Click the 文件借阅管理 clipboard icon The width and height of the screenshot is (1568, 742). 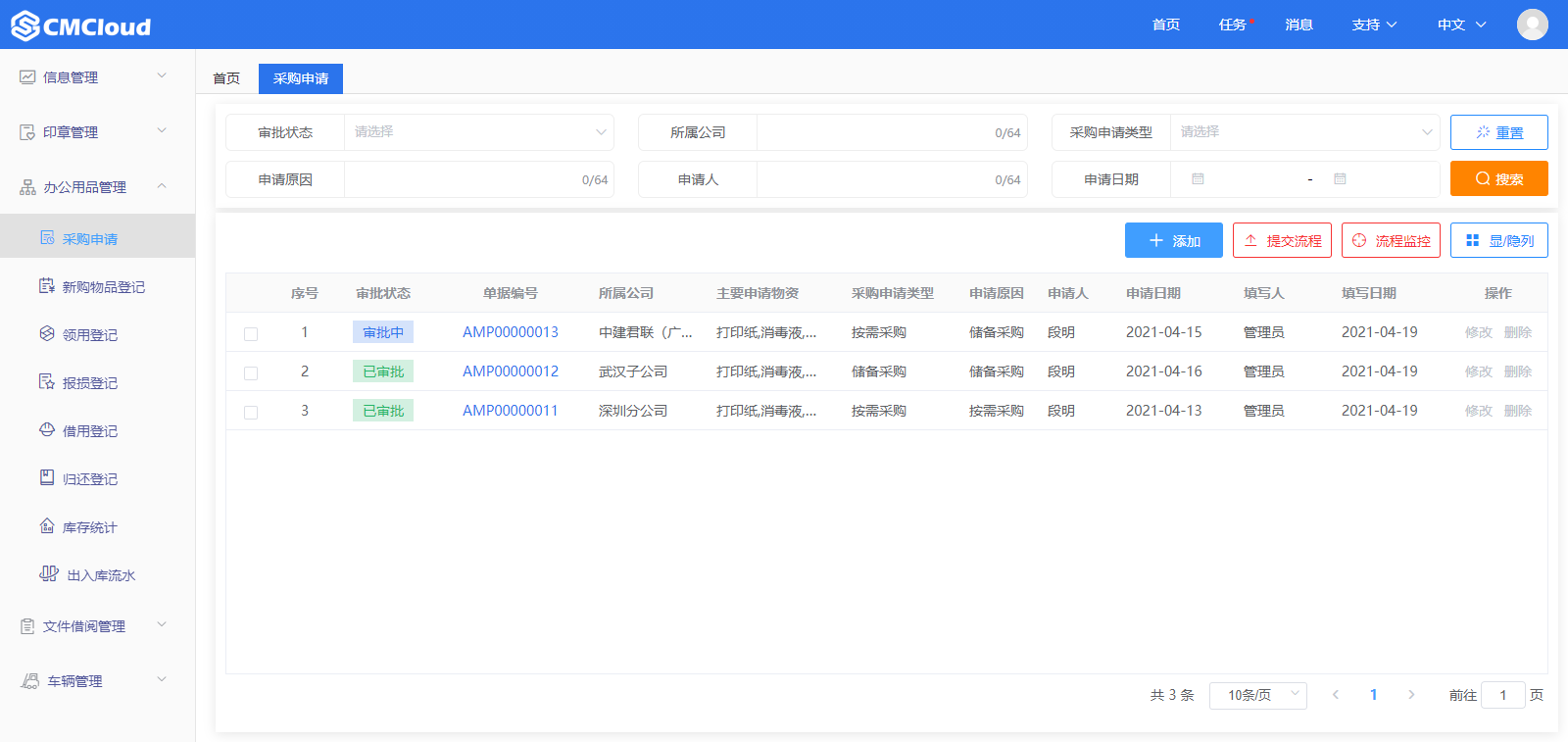[x=27, y=625]
